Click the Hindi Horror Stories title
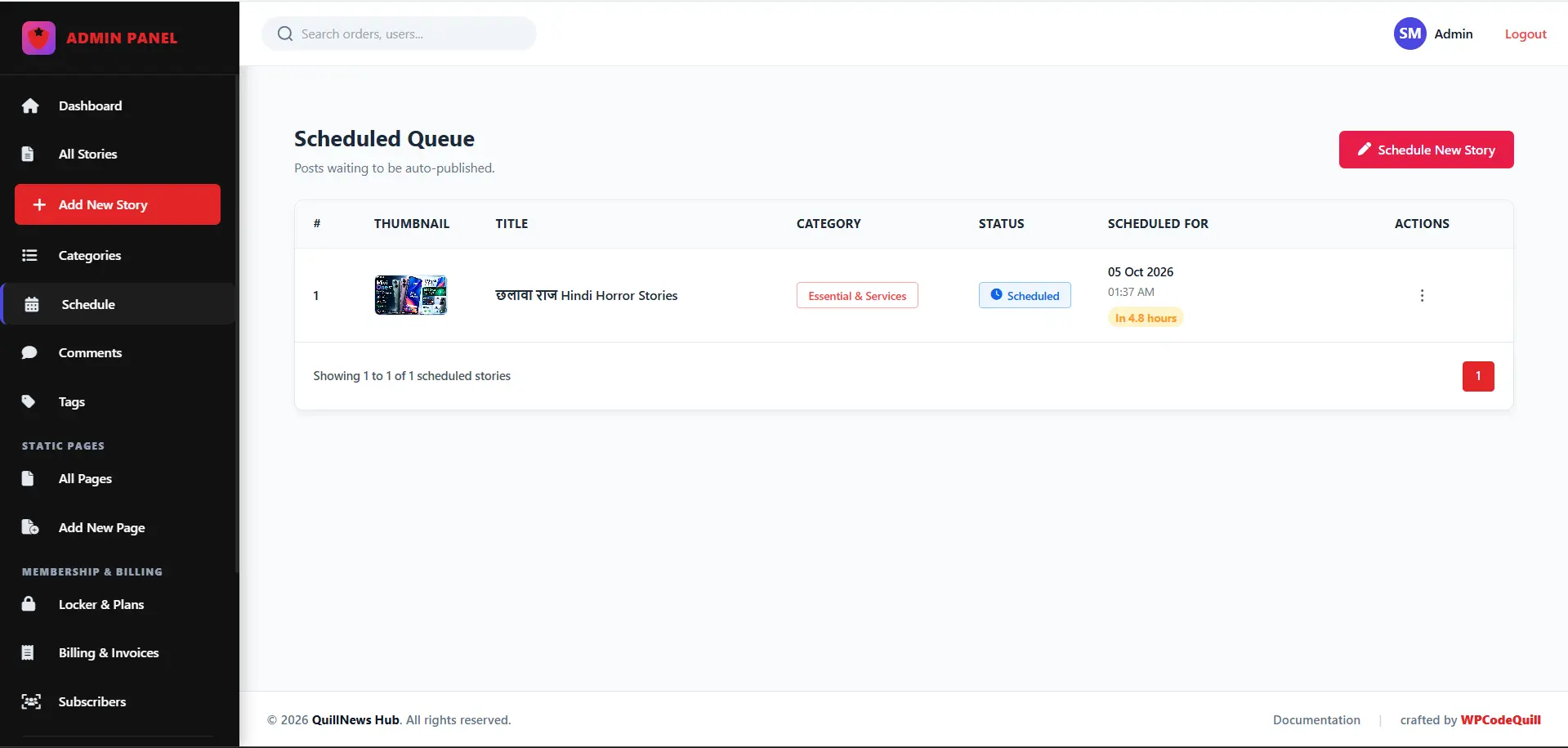Viewport: 1568px width, 748px height. (586, 295)
